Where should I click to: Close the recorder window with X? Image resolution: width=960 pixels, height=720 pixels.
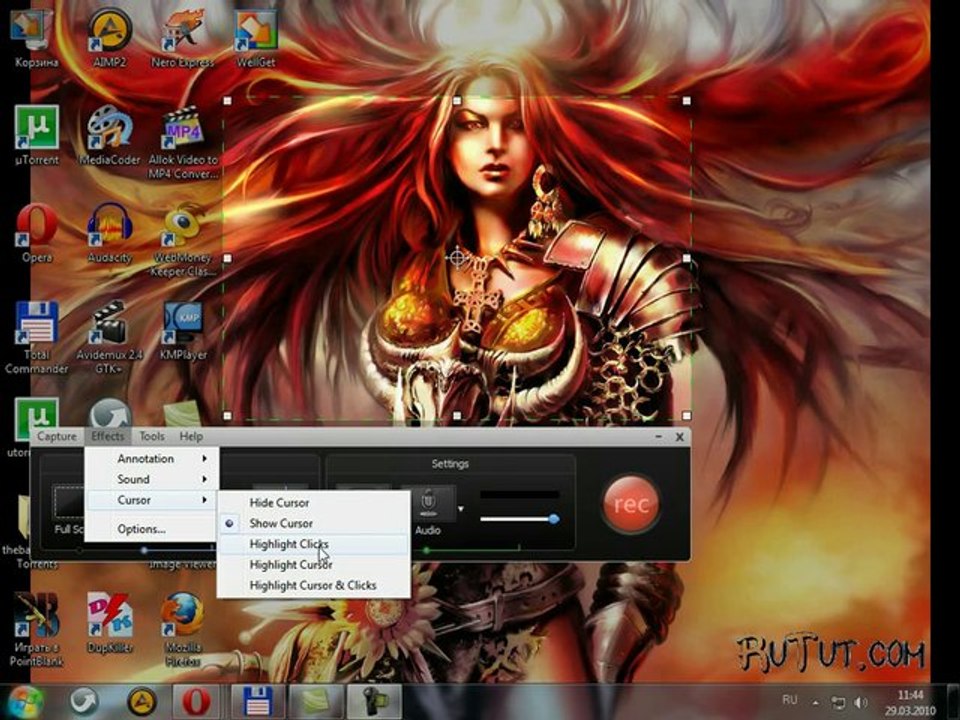pyautogui.click(x=680, y=437)
